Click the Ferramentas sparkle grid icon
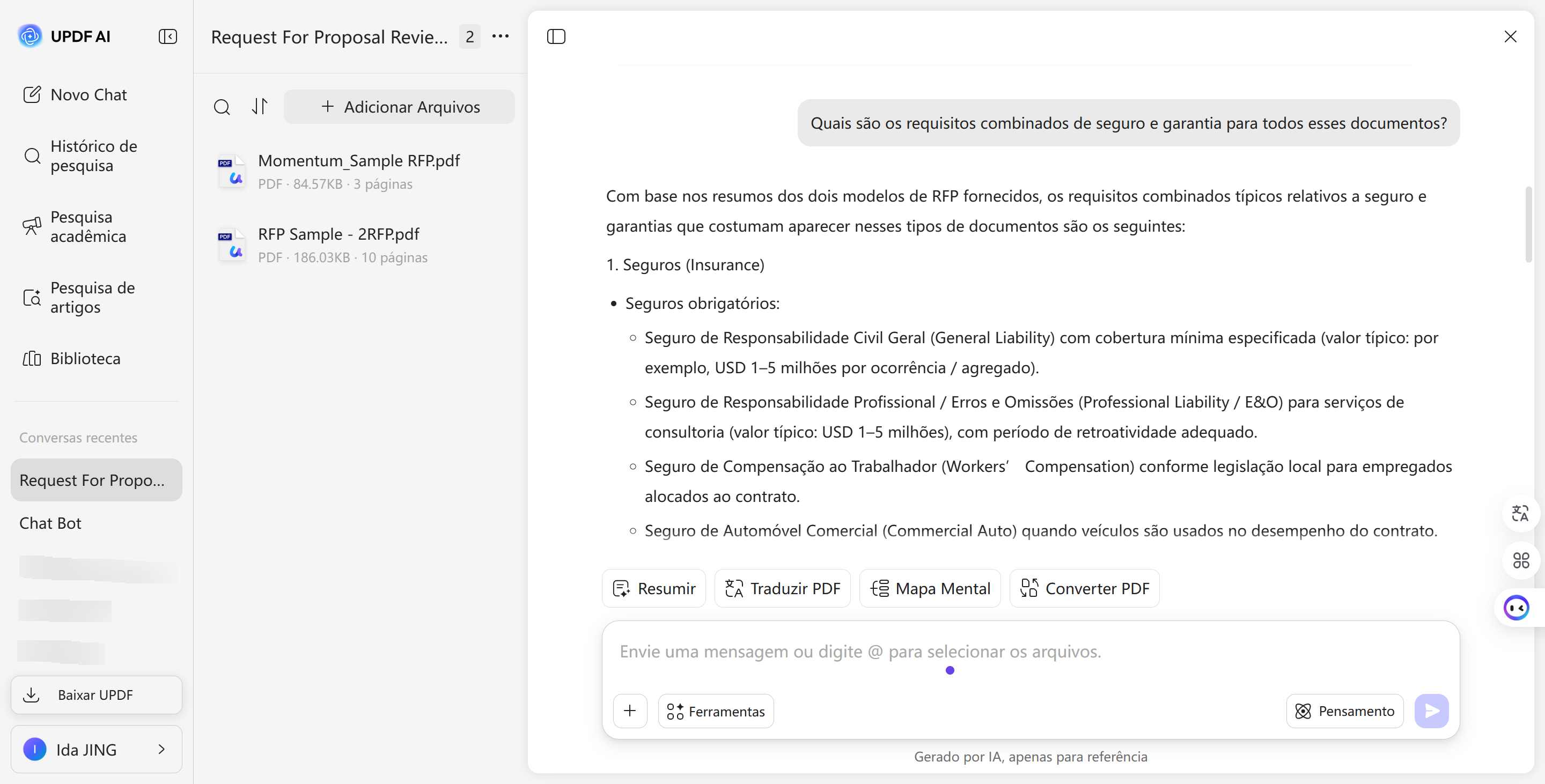Viewport: 1545px width, 784px height. click(x=675, y=711)
